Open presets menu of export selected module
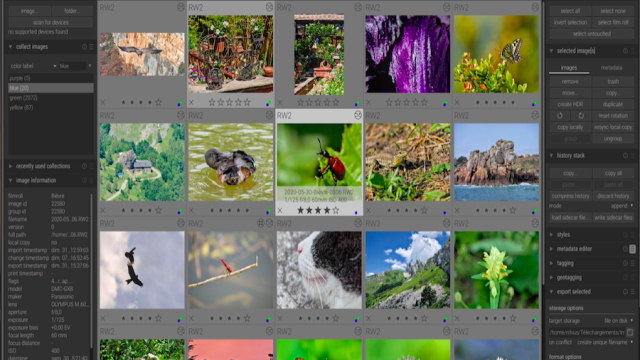 [633, 292]
